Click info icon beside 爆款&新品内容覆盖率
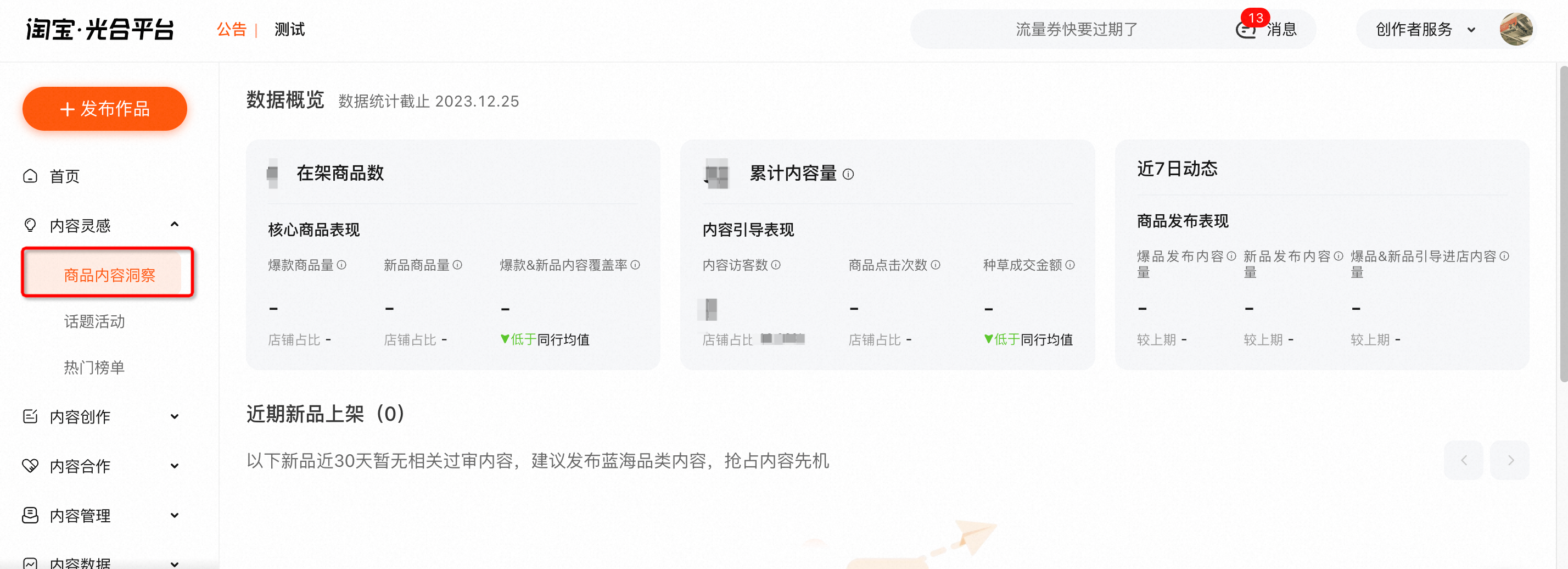 635,265
